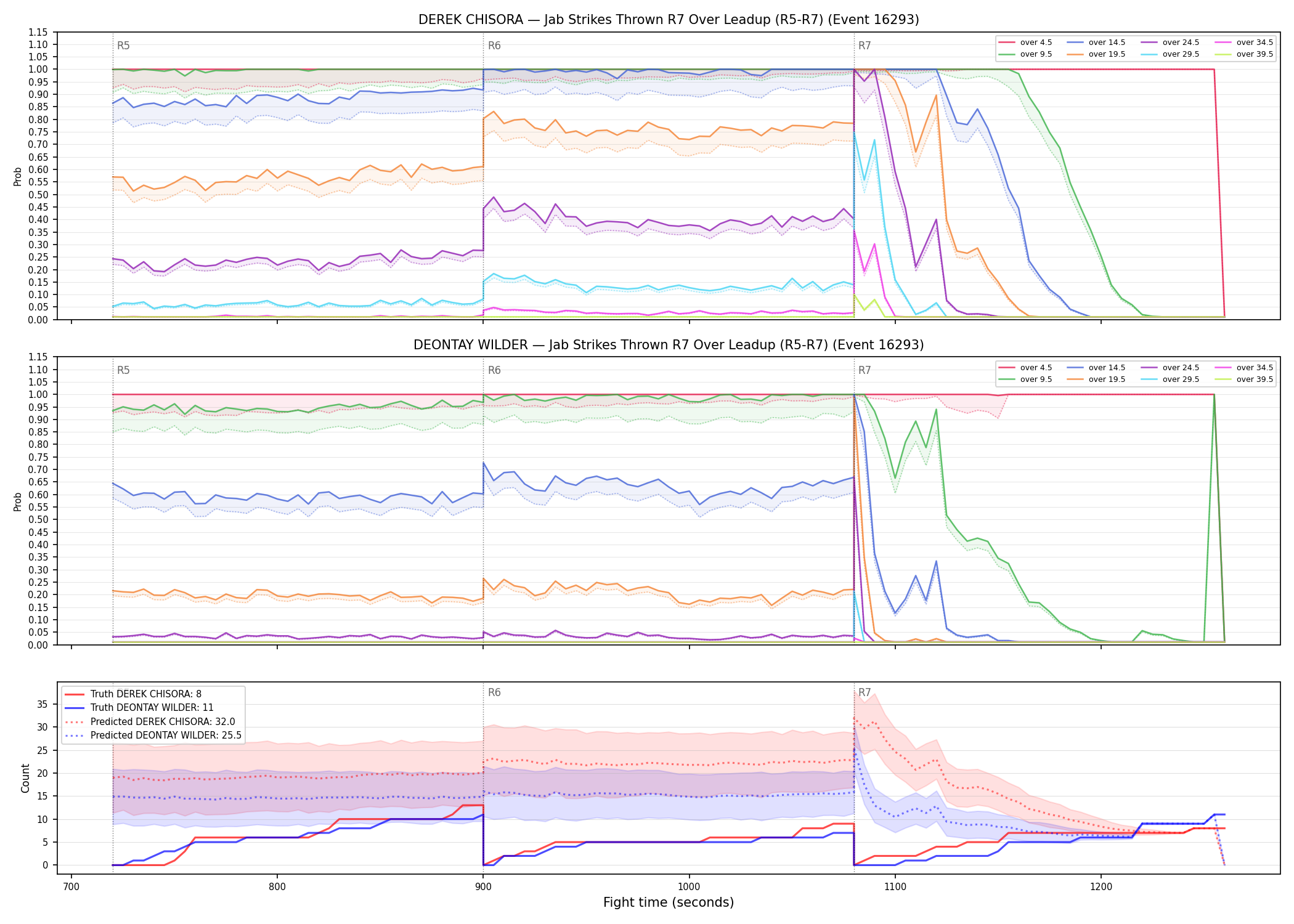Click the R7 round marker in count chart
The width and height of the screenshot is (1294, 924).
pos(865,692)
